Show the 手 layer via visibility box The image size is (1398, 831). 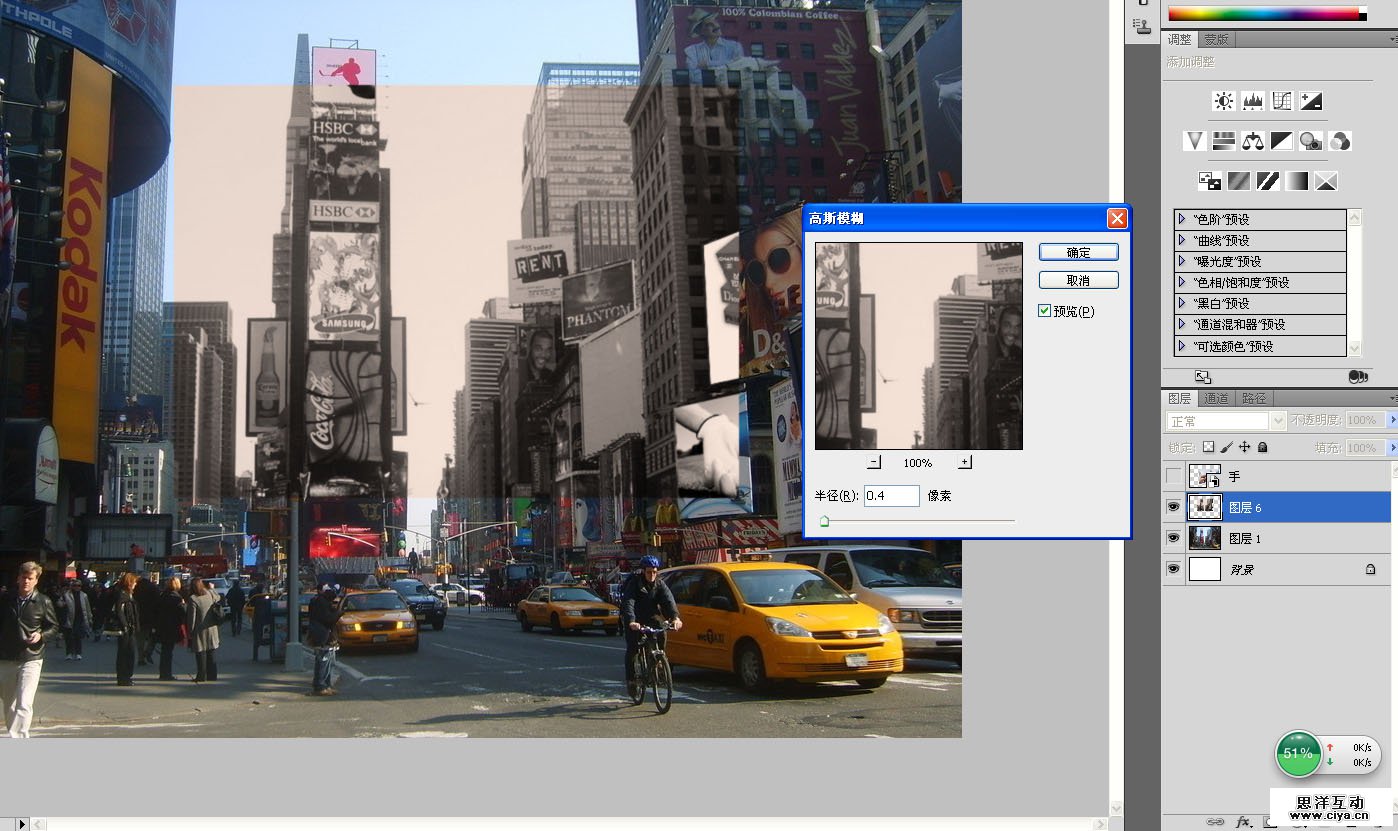(1174, 477)
